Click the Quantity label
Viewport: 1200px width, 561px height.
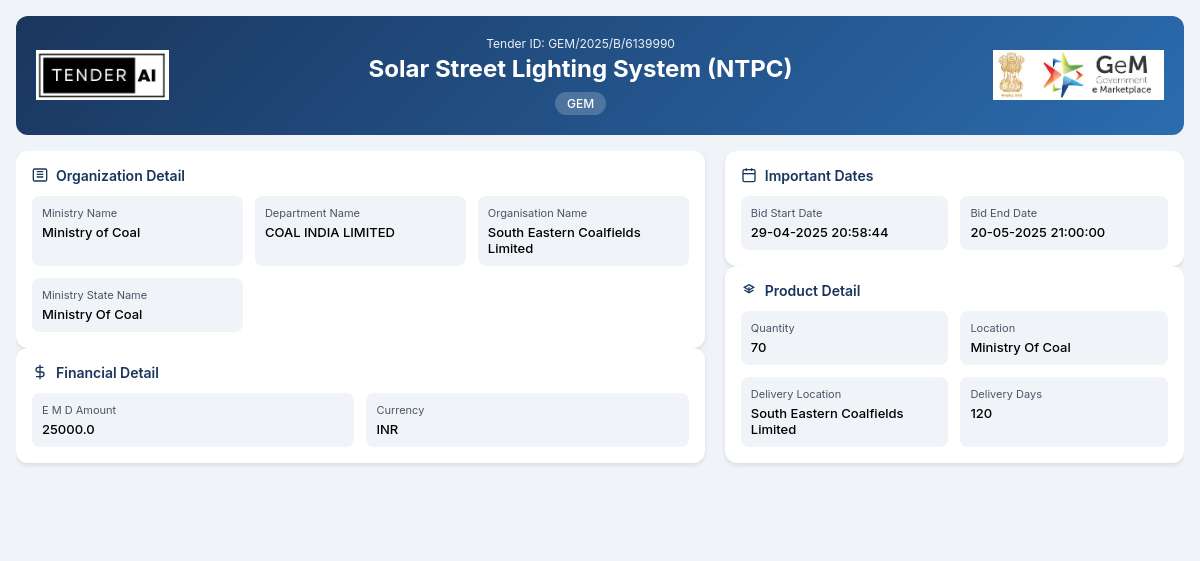point(772,328)
